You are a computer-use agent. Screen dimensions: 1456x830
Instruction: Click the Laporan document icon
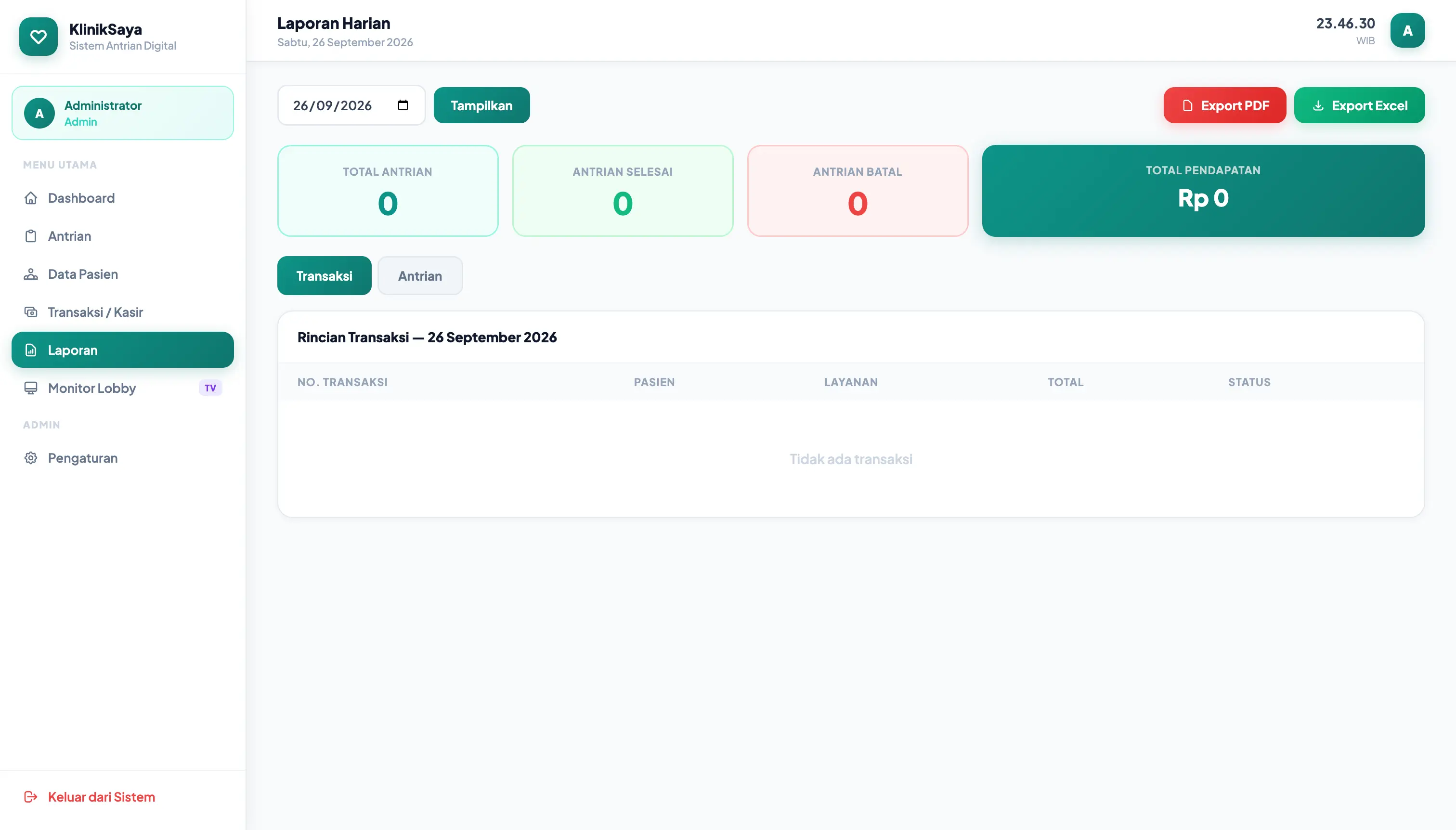tap(31, 350)
